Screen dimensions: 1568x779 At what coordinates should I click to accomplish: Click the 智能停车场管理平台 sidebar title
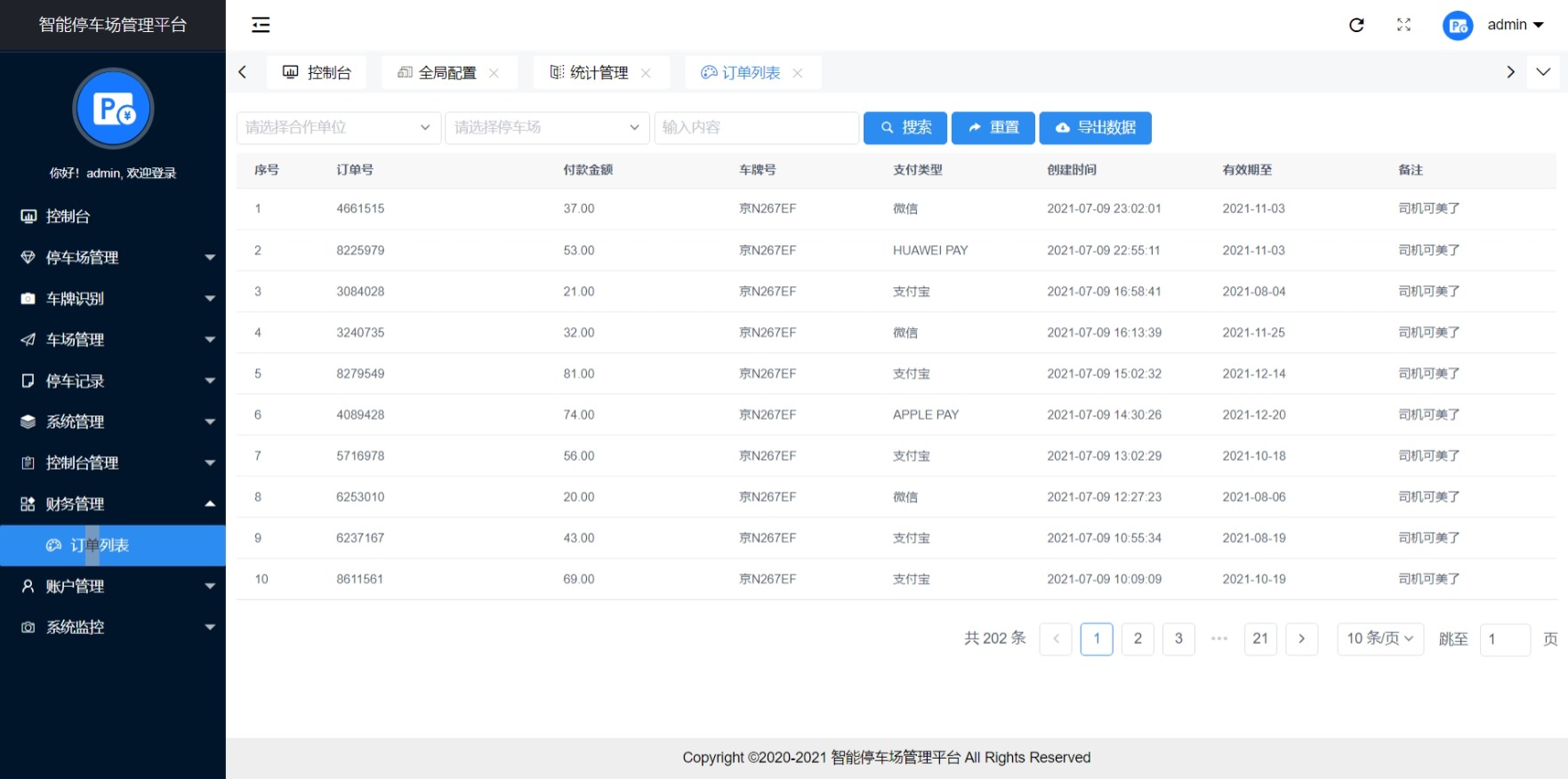click(x=113, y=25)
